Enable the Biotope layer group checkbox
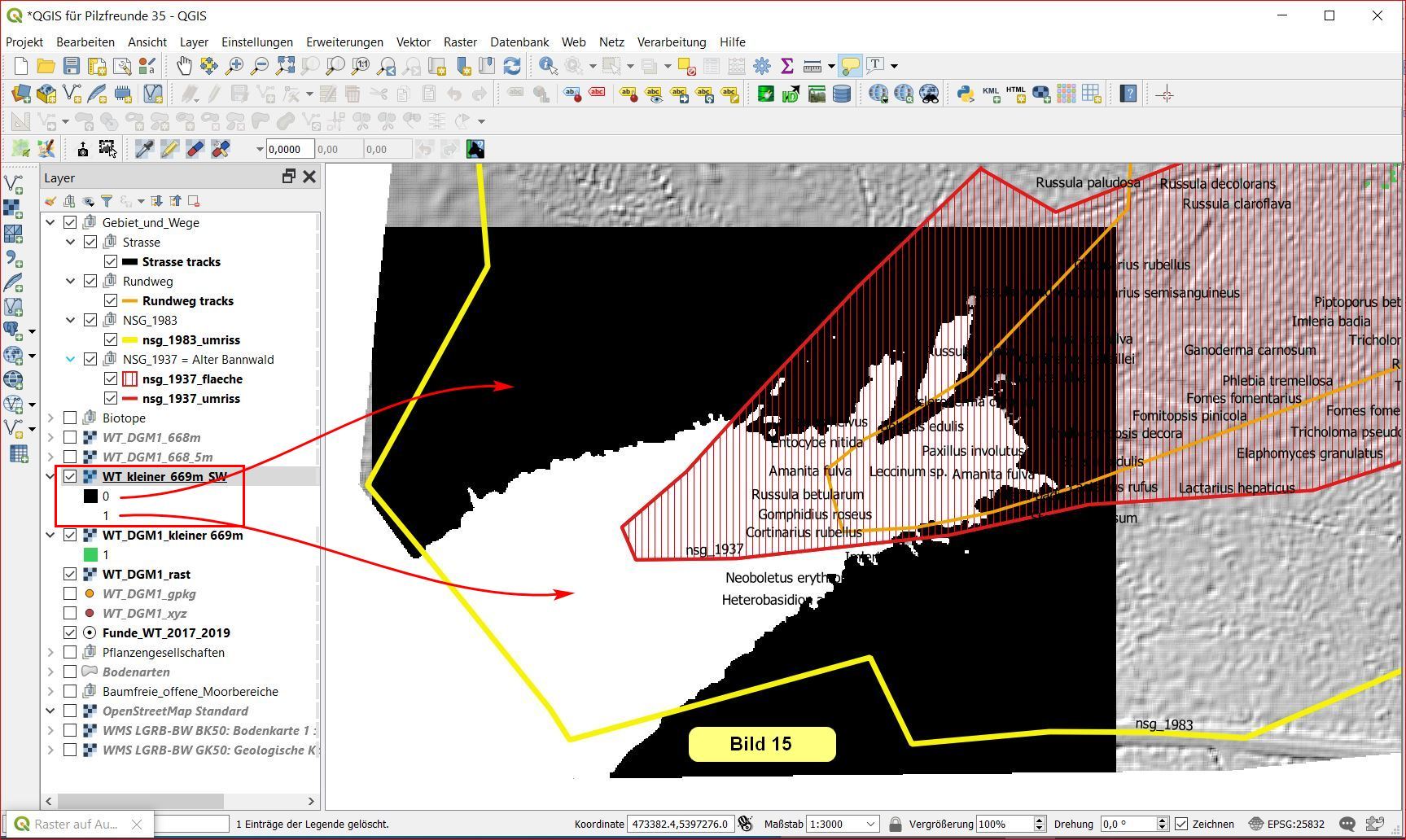This screenshot has height=840, width=1406. tap(70, 418)
